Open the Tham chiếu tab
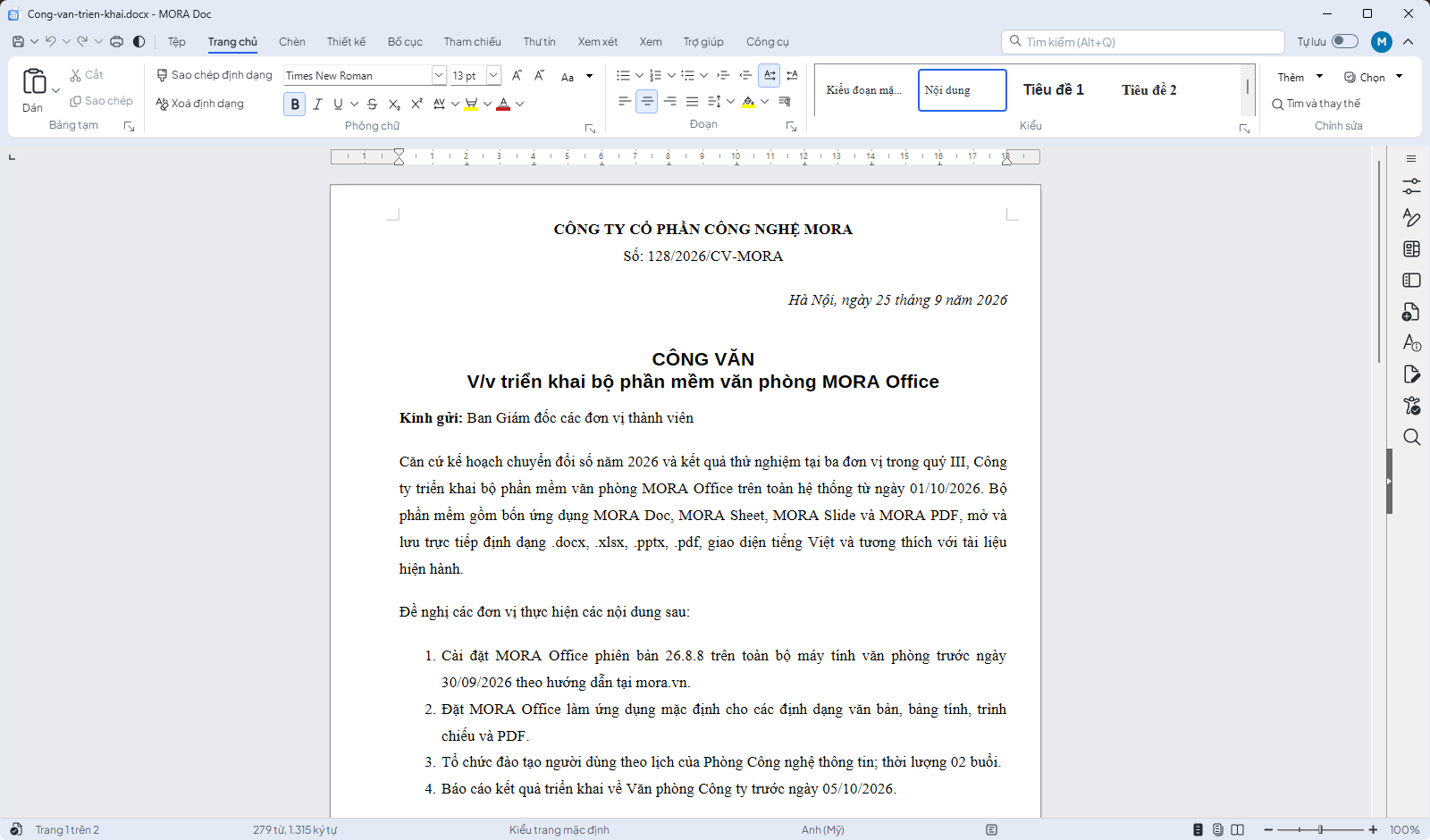Image resolution: width=1430 pixels, height=840 pixels. [473, 42]
